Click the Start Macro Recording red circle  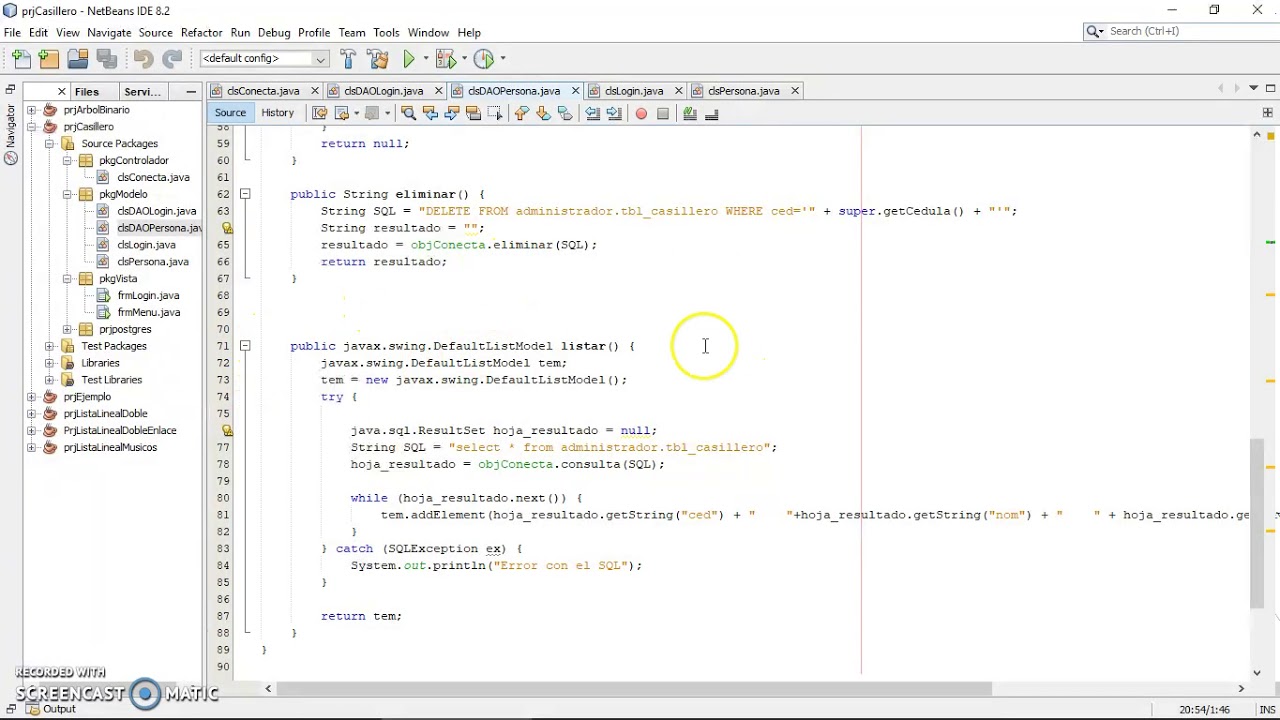641,114
